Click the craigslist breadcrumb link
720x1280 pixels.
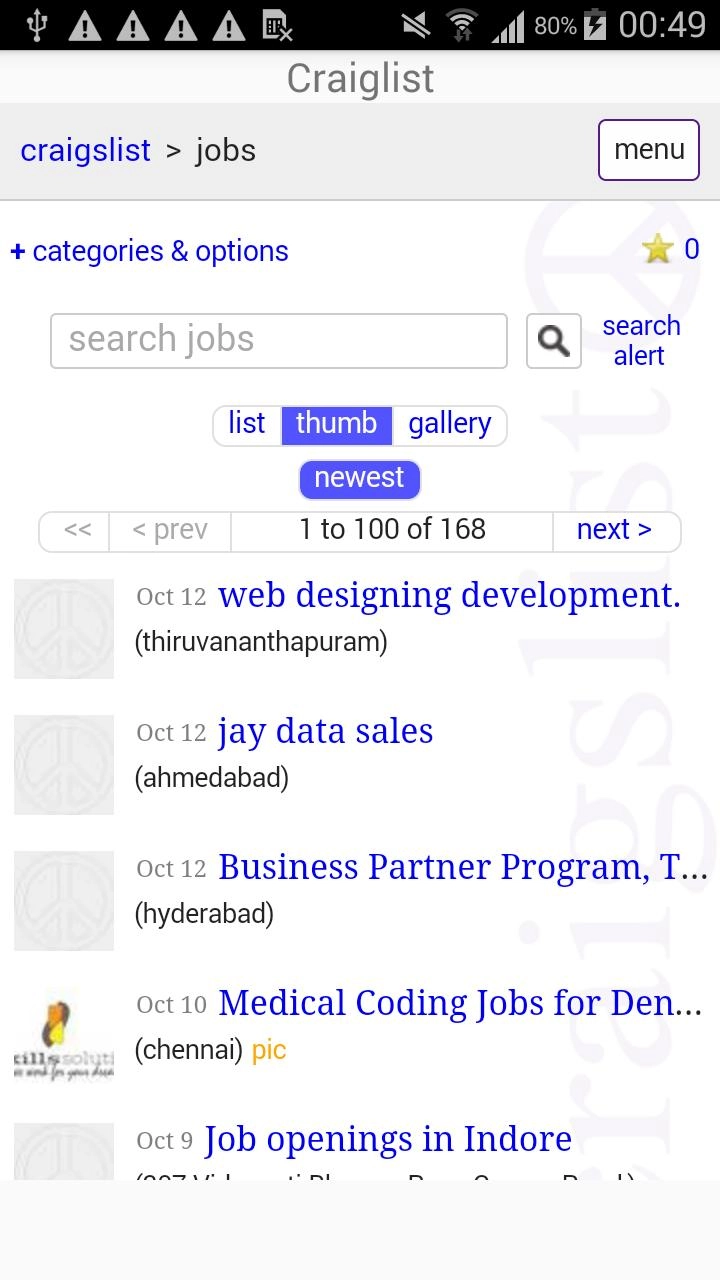point(86,151)
